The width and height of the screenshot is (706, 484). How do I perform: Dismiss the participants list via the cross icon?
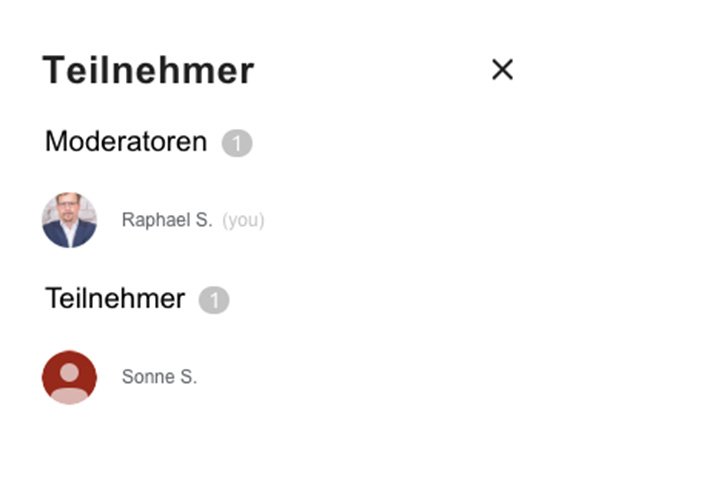(502, 69)
